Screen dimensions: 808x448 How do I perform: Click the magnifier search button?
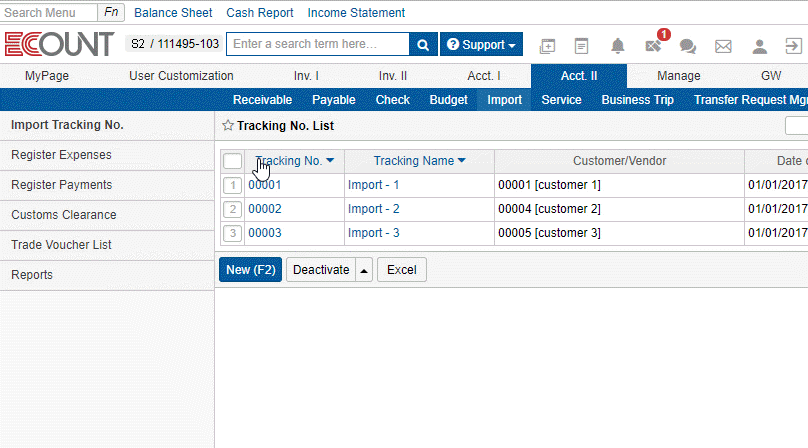coord(423,44)
